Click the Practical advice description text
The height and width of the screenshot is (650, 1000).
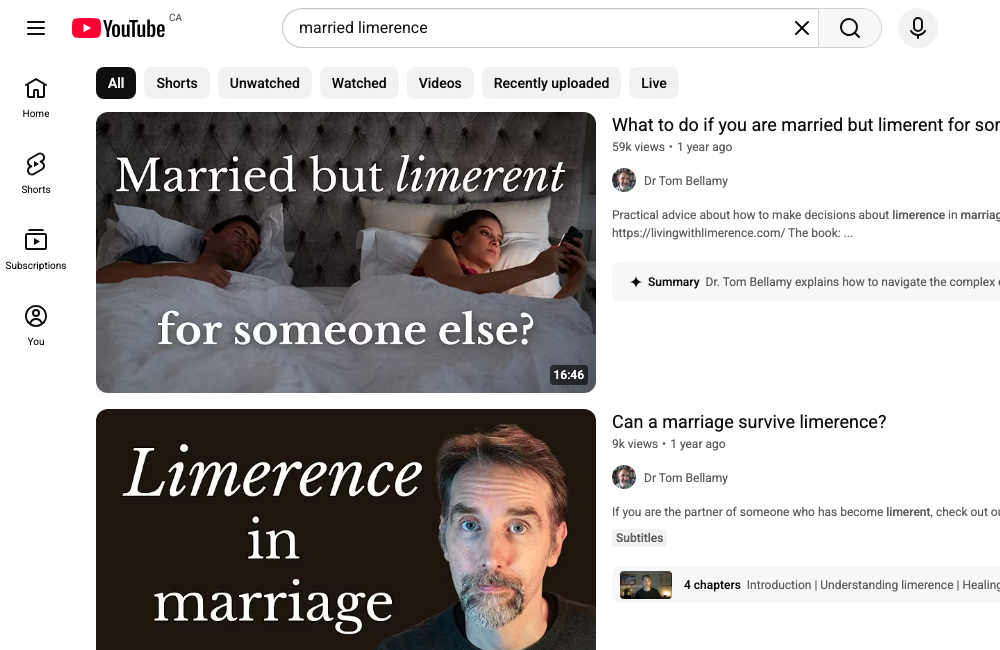pos(805,224)
